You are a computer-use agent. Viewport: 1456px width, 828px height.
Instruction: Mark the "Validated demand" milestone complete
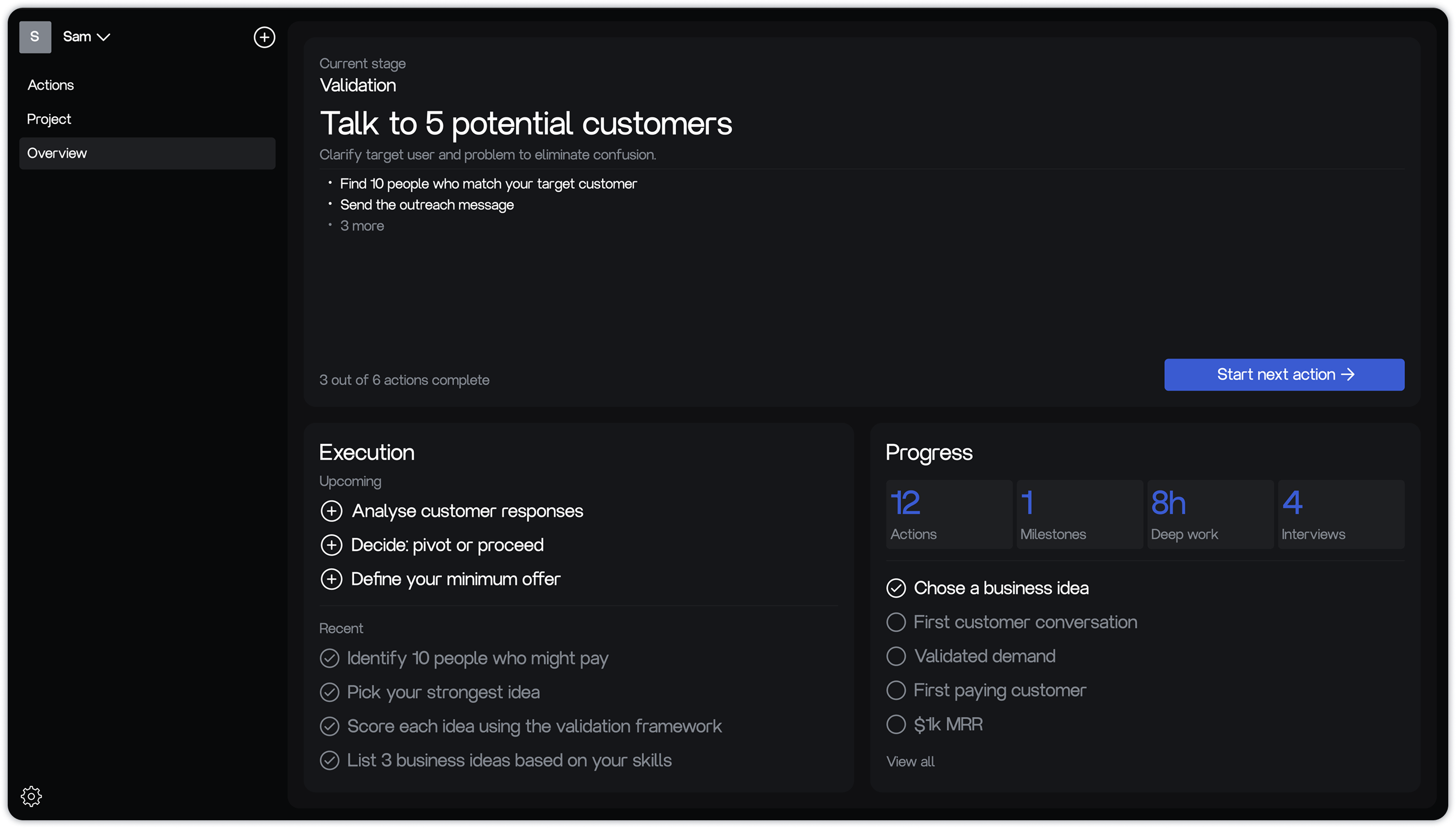click(x=896, y=656)
